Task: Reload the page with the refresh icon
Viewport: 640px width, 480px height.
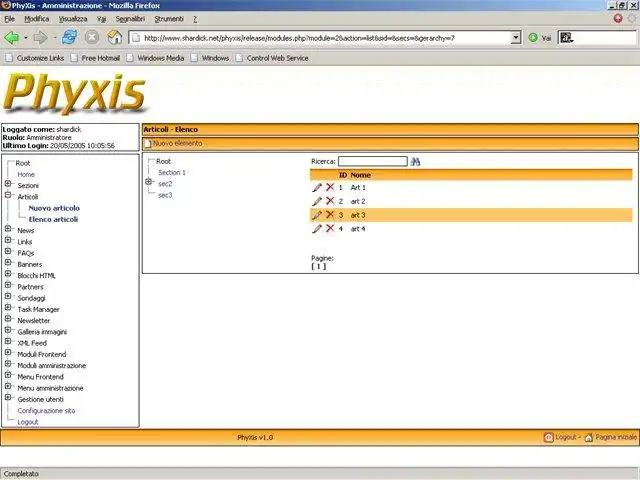Action: click(69, 38)
